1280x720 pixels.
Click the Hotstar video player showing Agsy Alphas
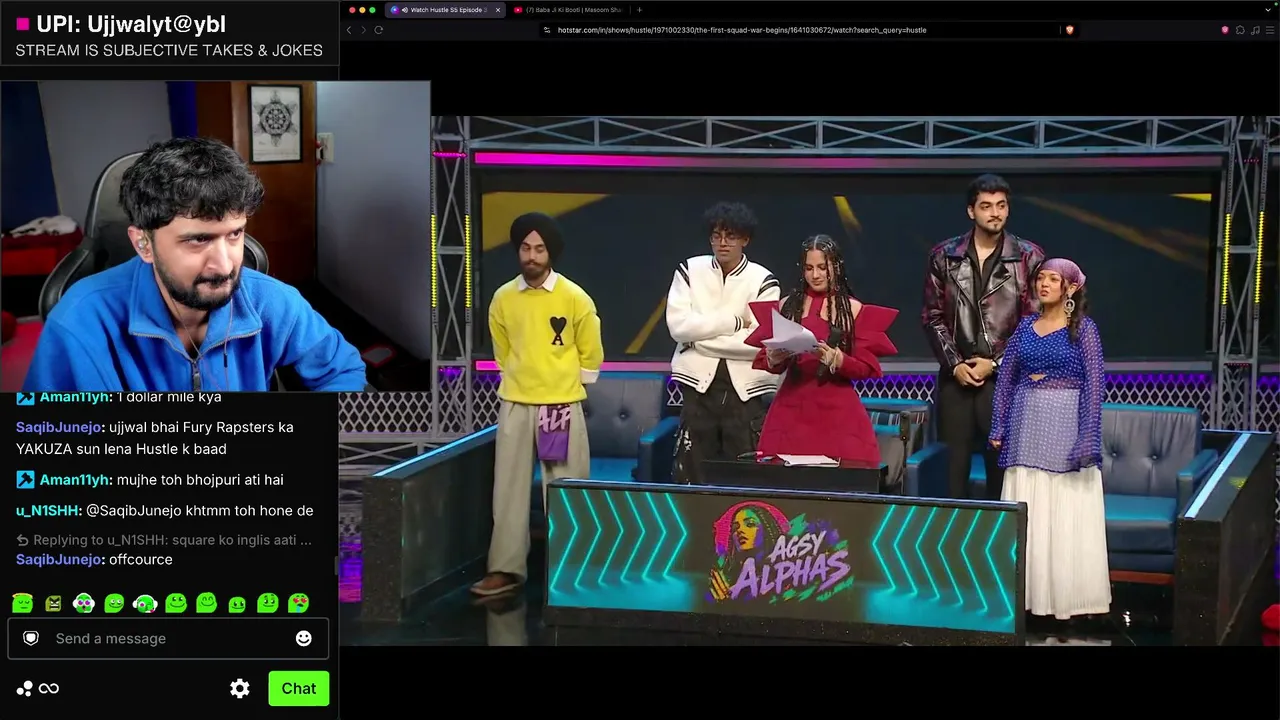click(809, 380)
